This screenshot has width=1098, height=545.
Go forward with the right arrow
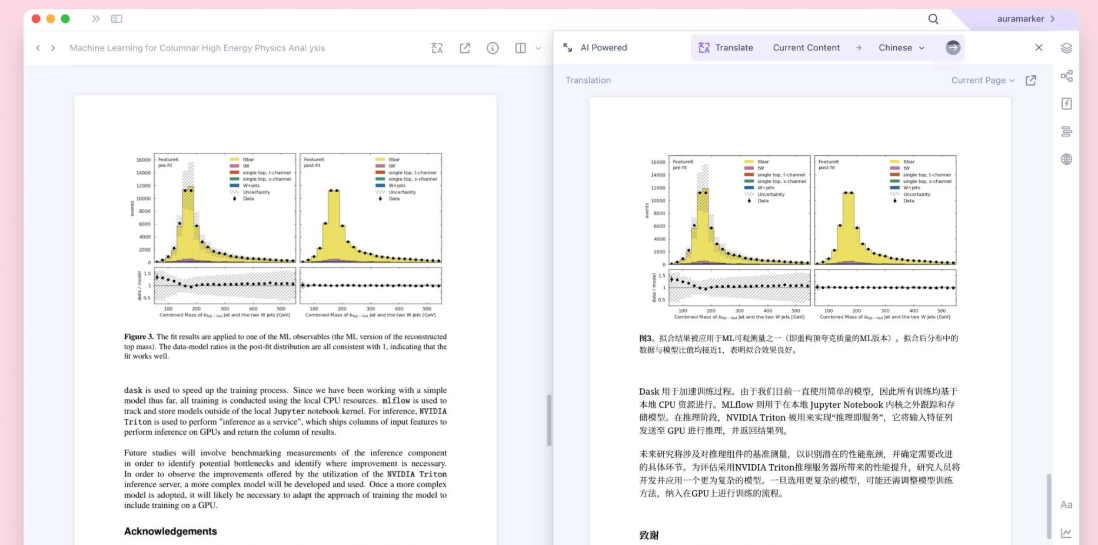click(x=53, y=48)
